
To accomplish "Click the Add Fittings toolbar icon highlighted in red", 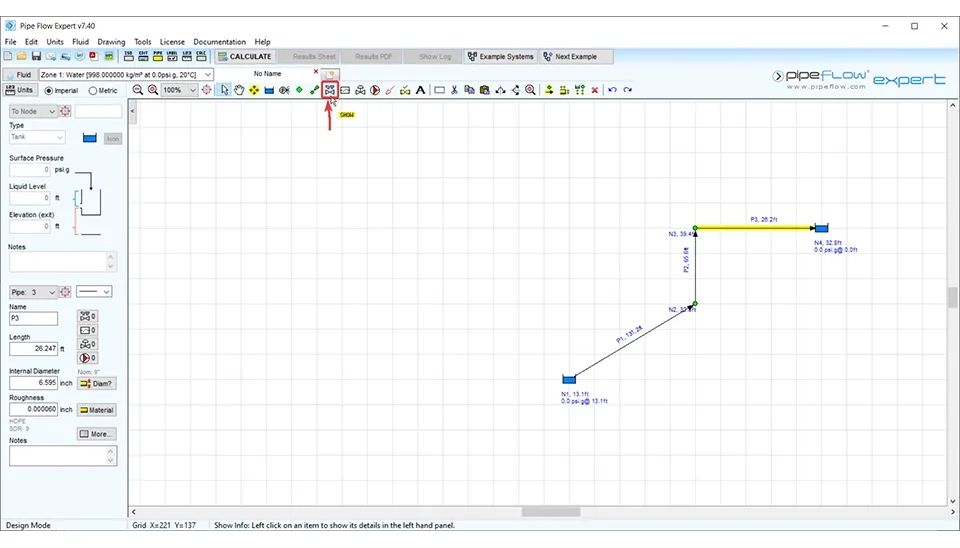I will [329, 90].
